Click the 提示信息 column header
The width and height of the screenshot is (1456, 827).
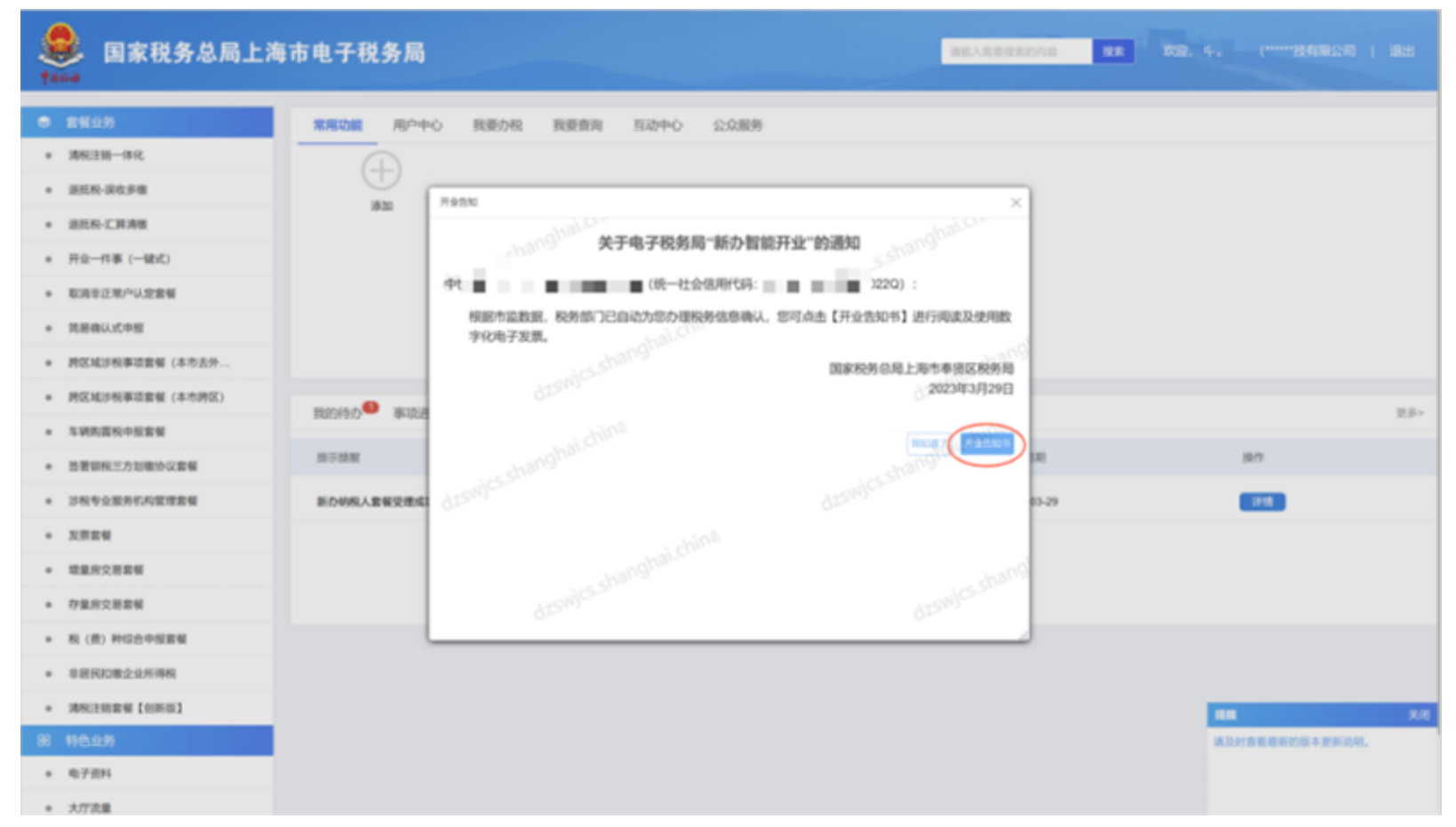[x=338, y=457]
